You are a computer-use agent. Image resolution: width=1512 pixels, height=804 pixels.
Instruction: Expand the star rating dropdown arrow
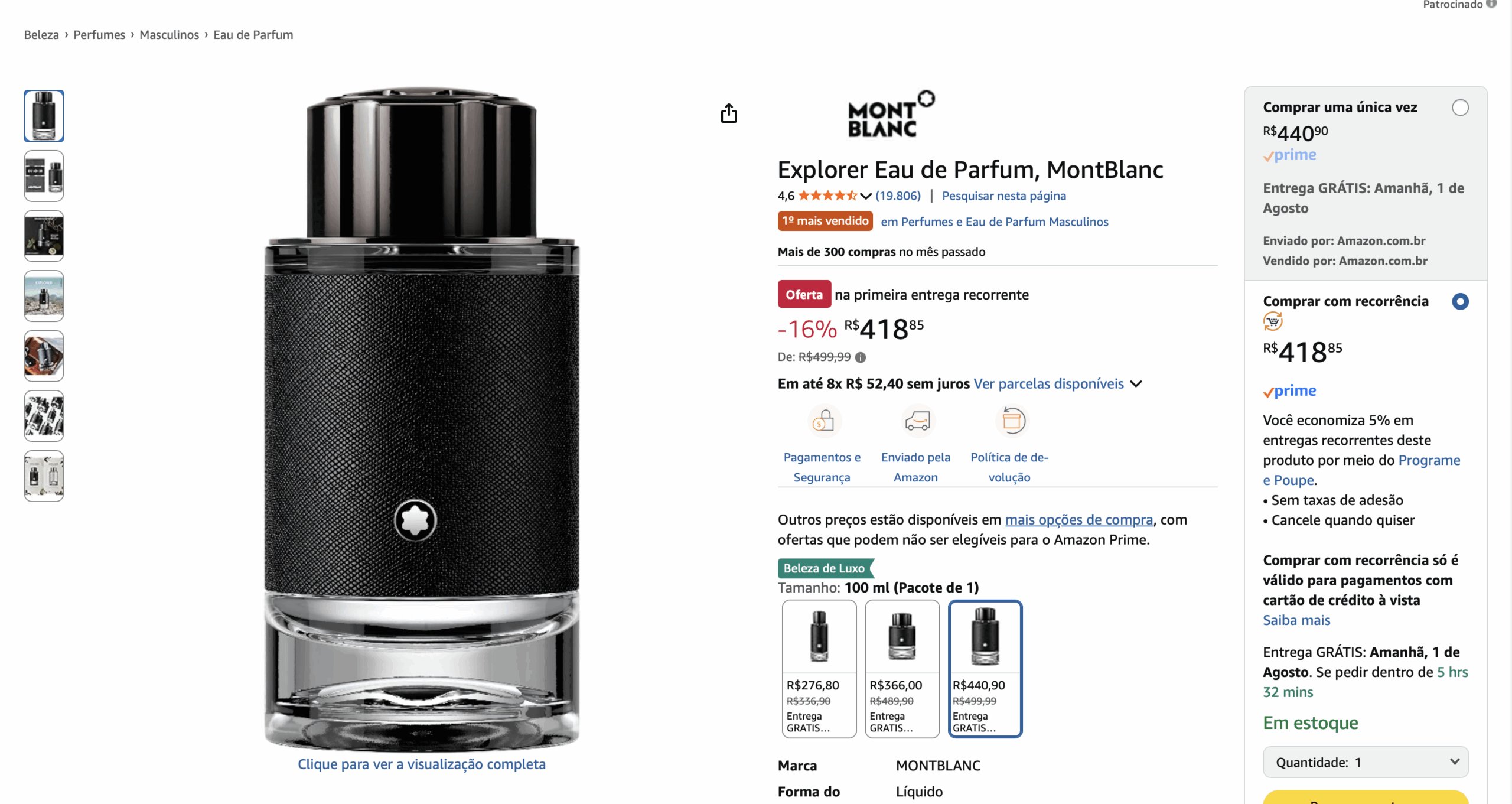pyautogui.click(x=866, y=196)
